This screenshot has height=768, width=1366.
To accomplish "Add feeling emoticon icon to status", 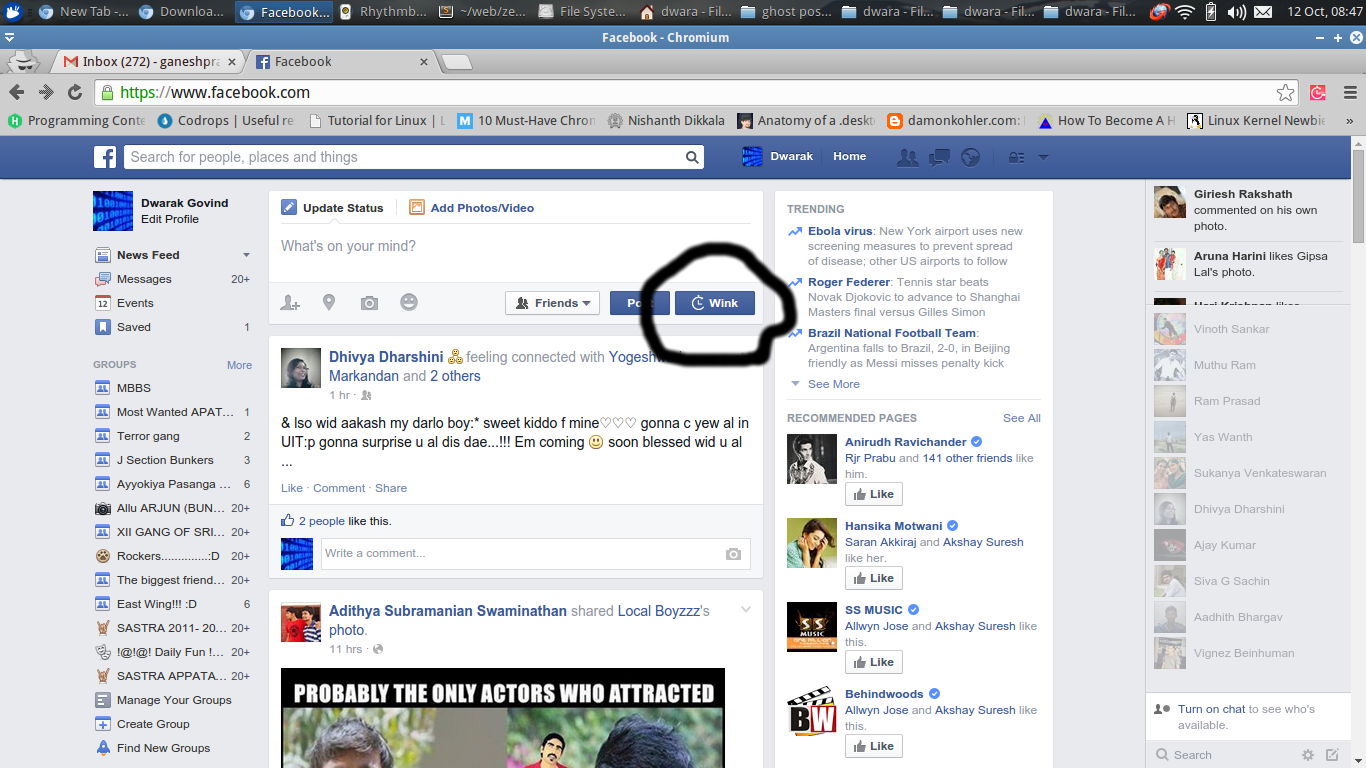I will [409, 301].
